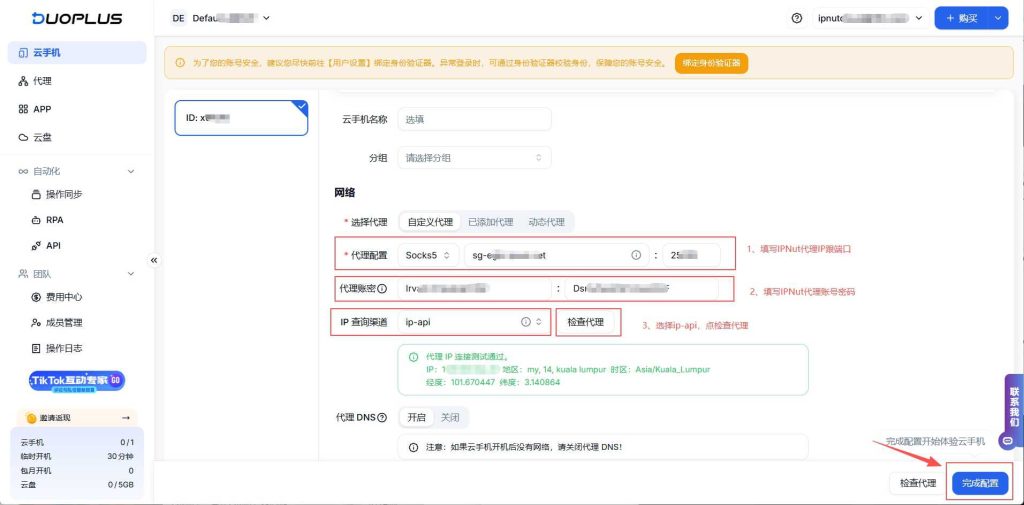
Task: Click the blue 完成配置 button
Action: click(979, 483)
